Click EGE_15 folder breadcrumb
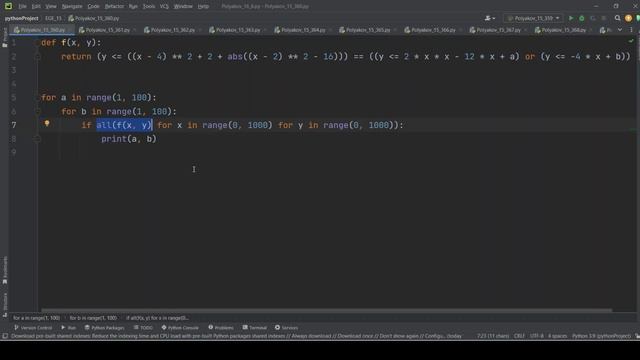Viewport: 640px width, 360px height. [53, 18]
